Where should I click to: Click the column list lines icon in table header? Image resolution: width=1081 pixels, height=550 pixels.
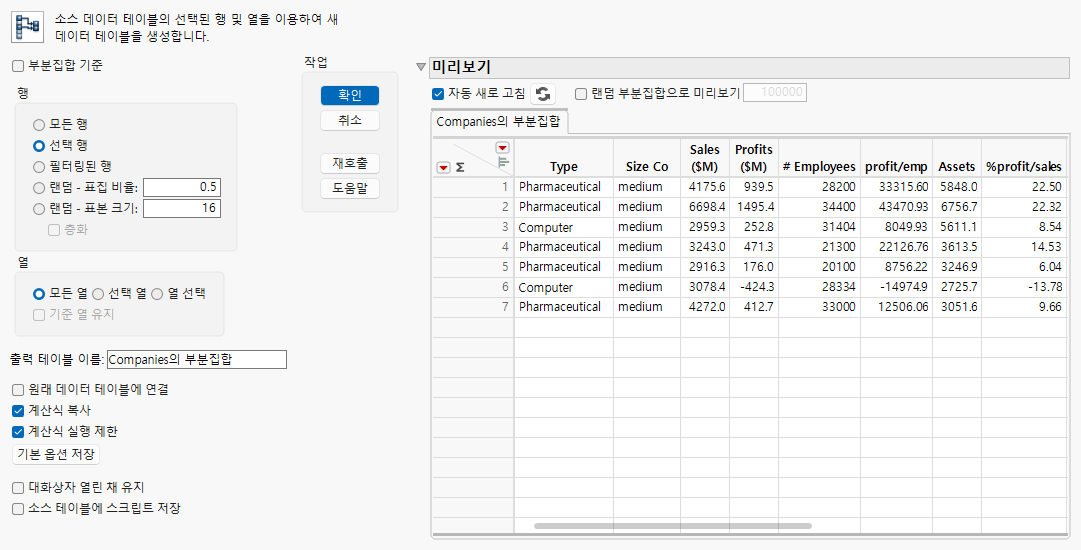503,163
